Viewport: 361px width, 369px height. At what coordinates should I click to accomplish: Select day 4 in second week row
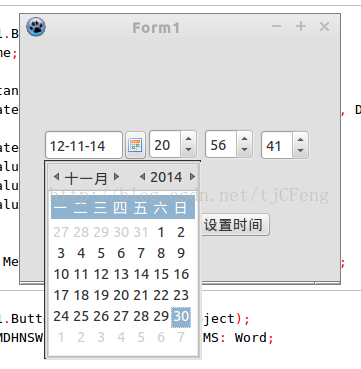81,253
